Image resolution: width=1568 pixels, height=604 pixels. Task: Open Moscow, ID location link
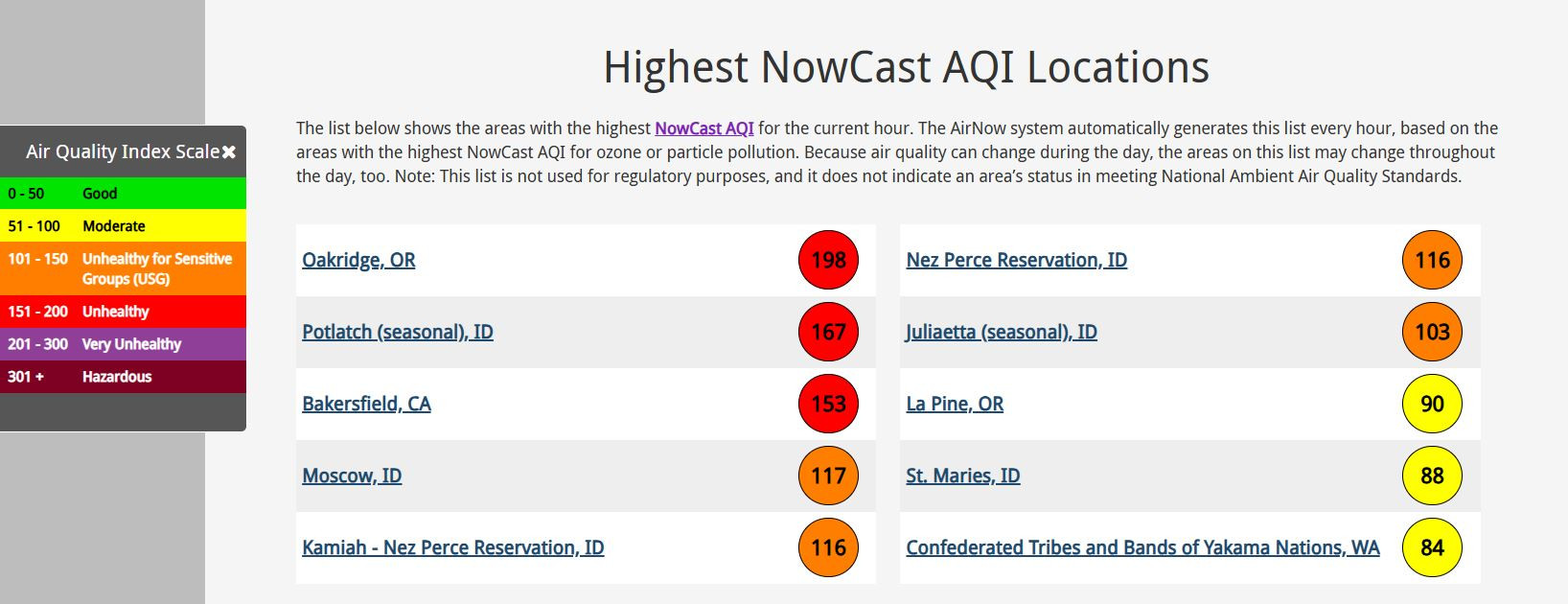point(352,476)
